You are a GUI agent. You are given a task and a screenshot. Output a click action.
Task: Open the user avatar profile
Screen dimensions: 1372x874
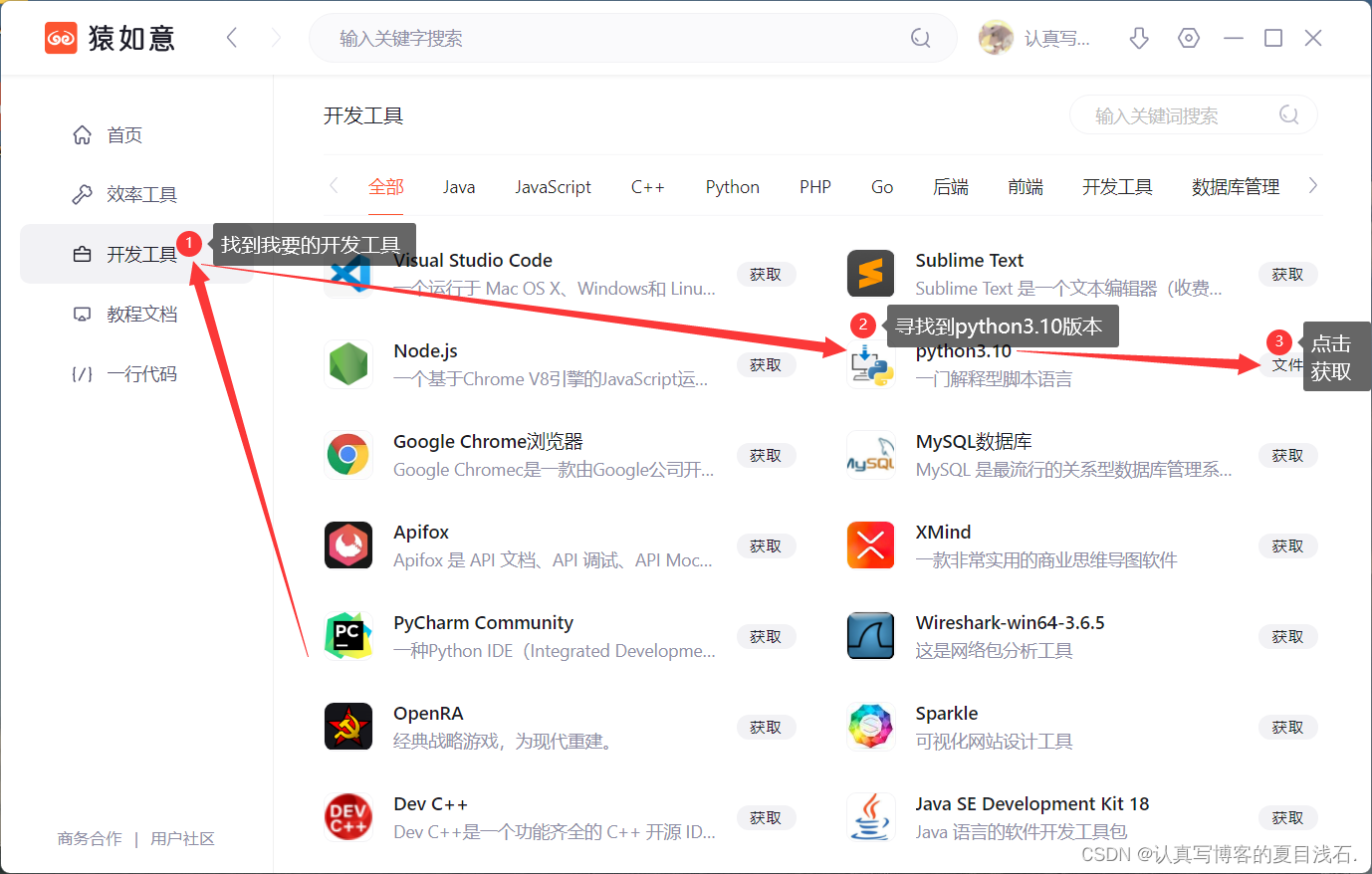(996, 38)
